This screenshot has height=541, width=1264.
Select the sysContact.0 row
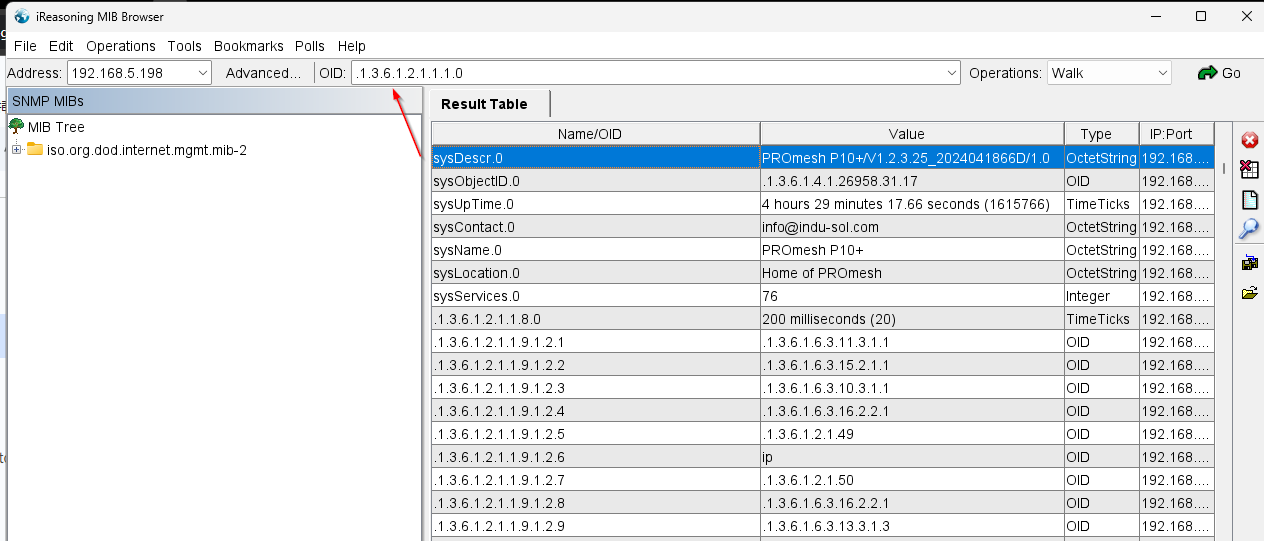coord(823,227)
